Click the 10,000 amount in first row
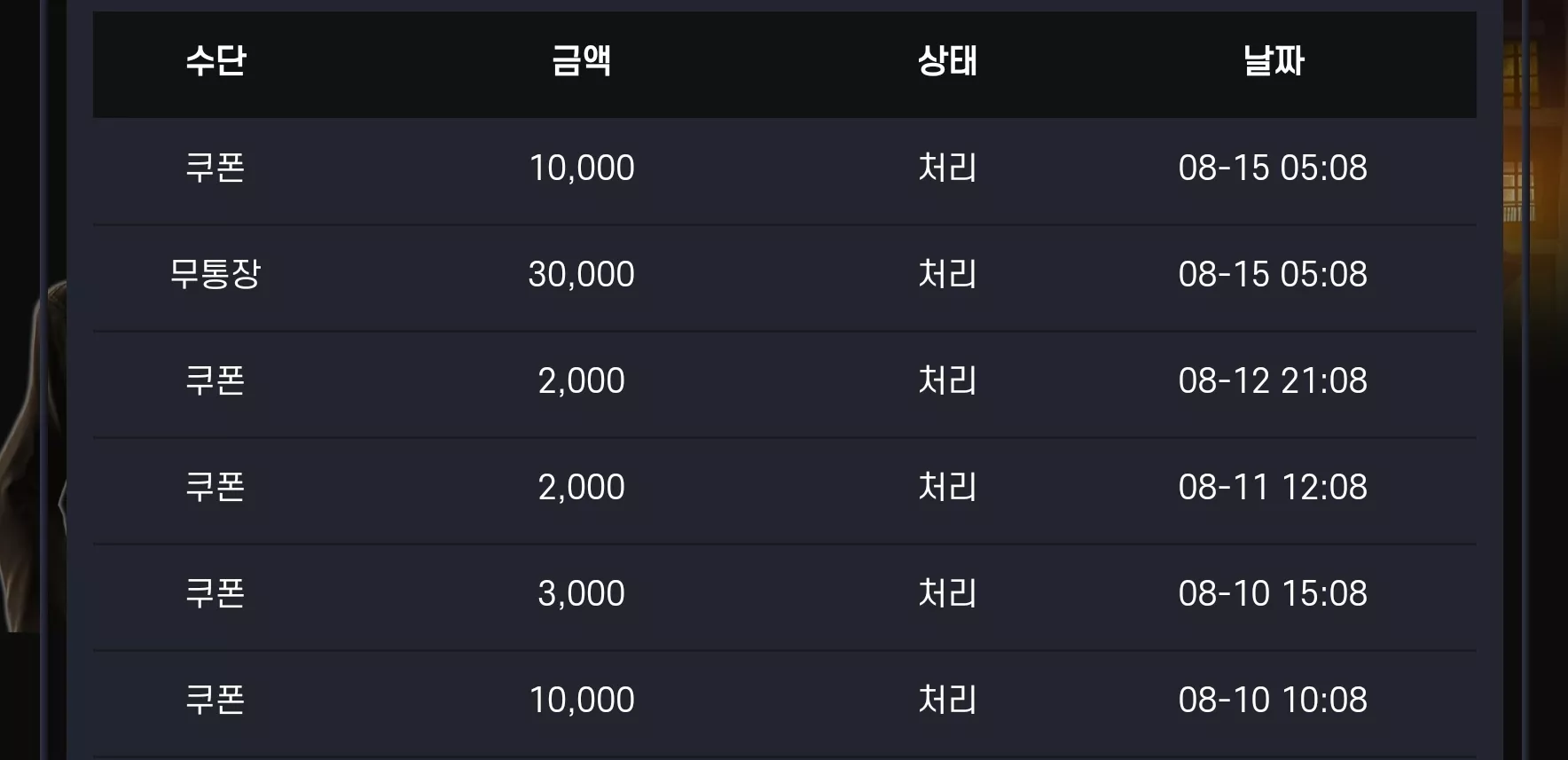Screen dimensions: 1568x760 (x=582, y=168)
